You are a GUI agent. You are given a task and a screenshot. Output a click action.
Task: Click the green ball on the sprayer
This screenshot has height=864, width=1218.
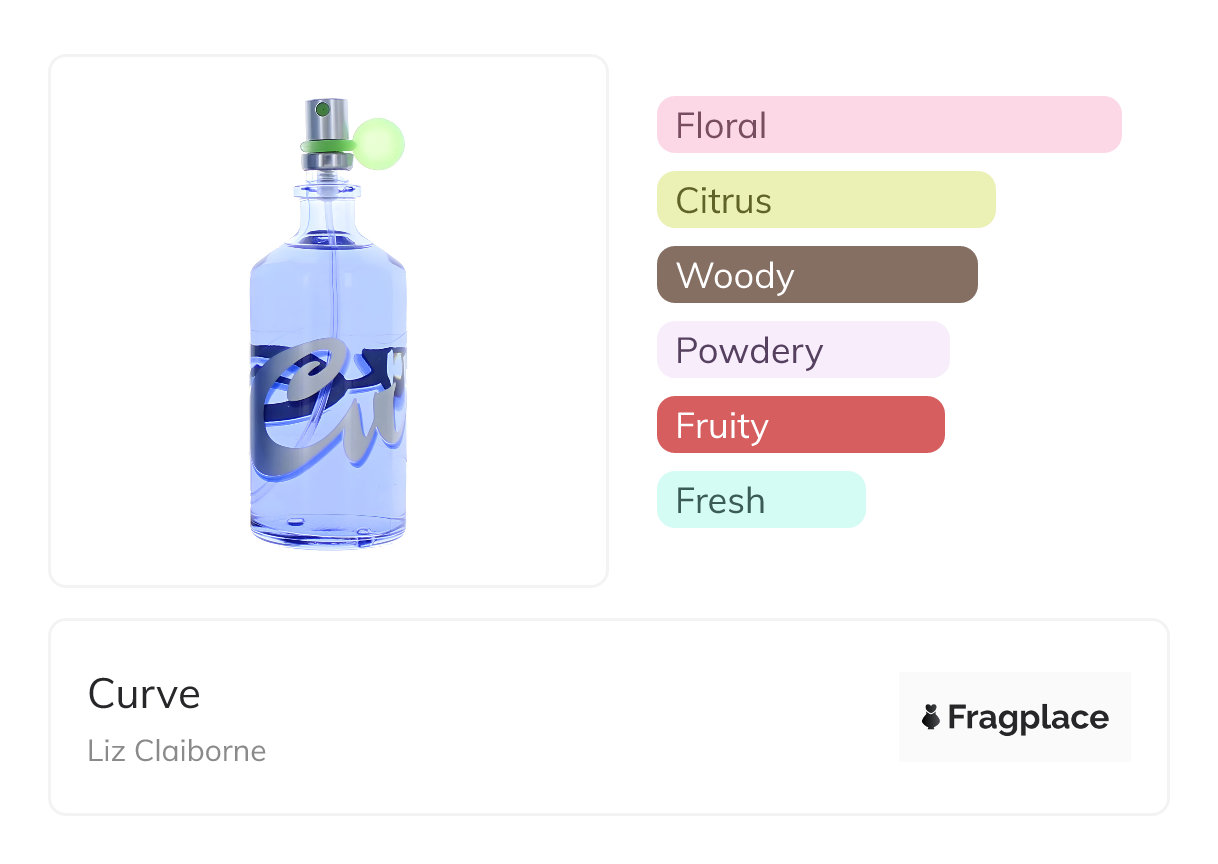tap(380, 142)
